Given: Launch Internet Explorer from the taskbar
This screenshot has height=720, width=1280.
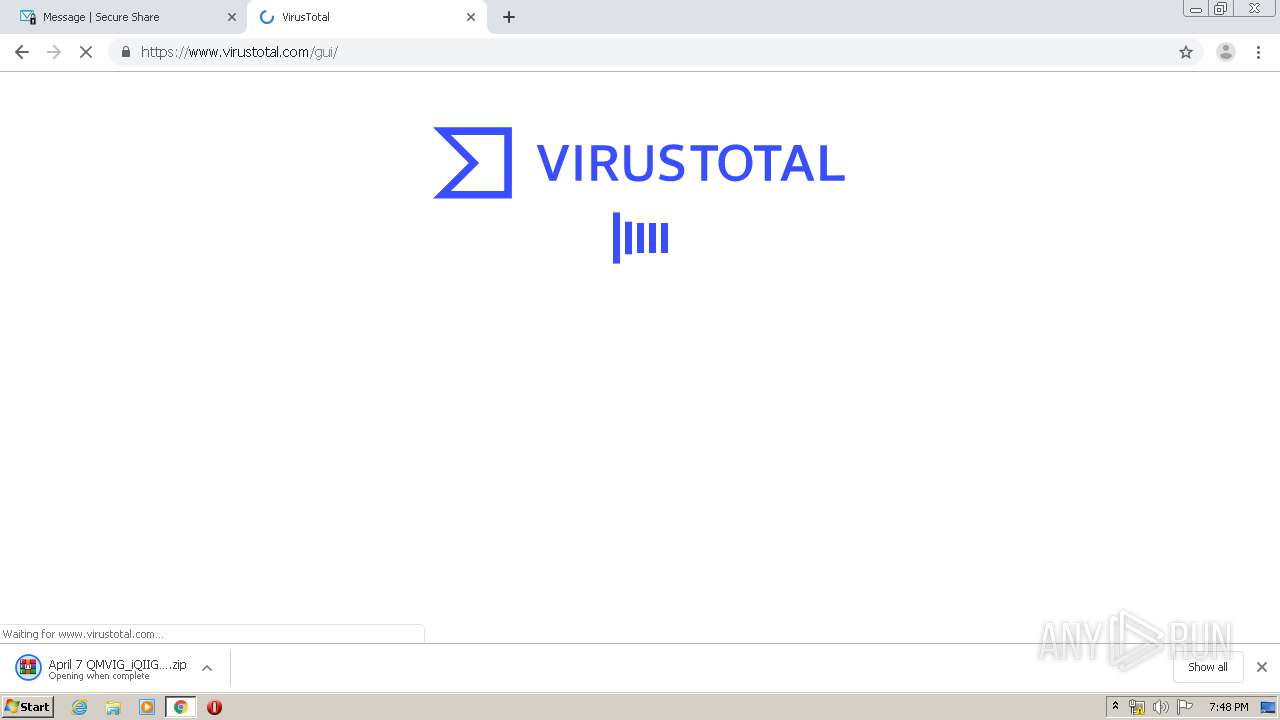Looking at the screenshot, I should coord(80,707).
